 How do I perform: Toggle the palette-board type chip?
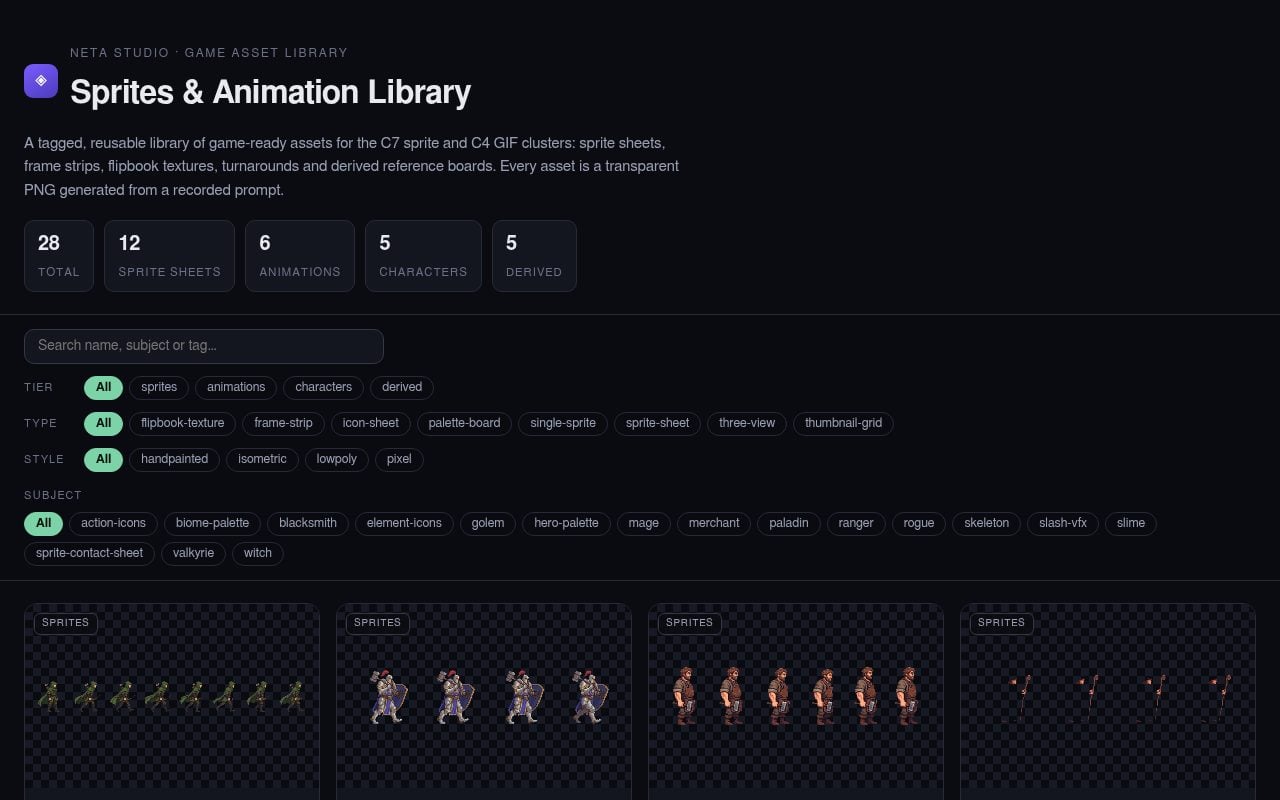pos(464,423)
